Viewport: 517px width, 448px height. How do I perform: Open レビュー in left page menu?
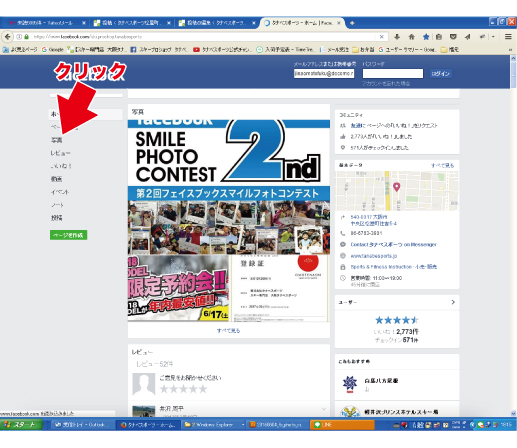click(60, 153)
